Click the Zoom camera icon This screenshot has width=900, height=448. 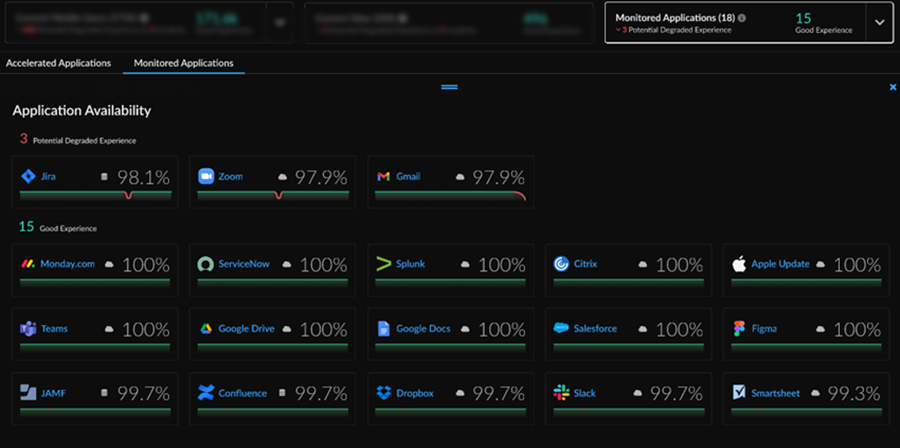pyautogui.click(x=206, y=177)
